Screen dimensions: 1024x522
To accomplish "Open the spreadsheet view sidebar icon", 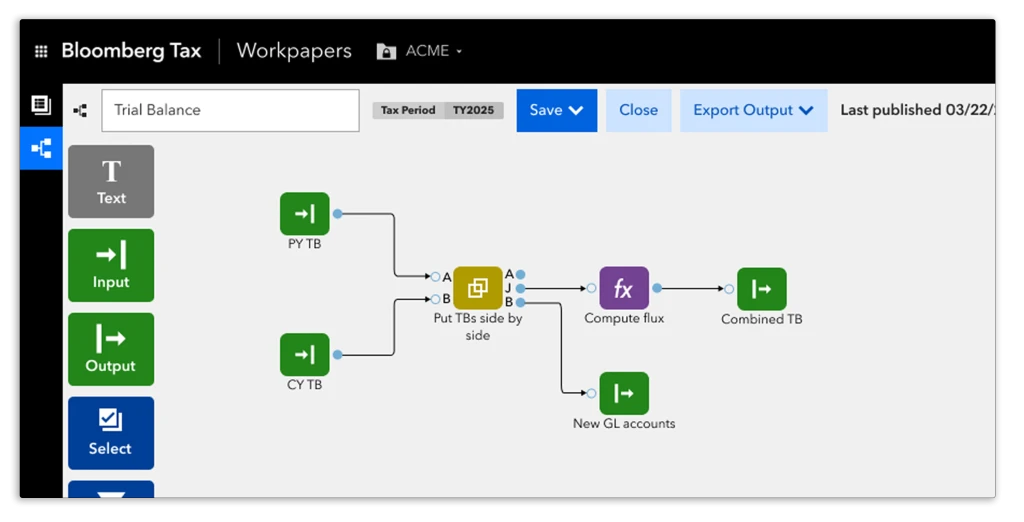I will click(x=41, y=105).
